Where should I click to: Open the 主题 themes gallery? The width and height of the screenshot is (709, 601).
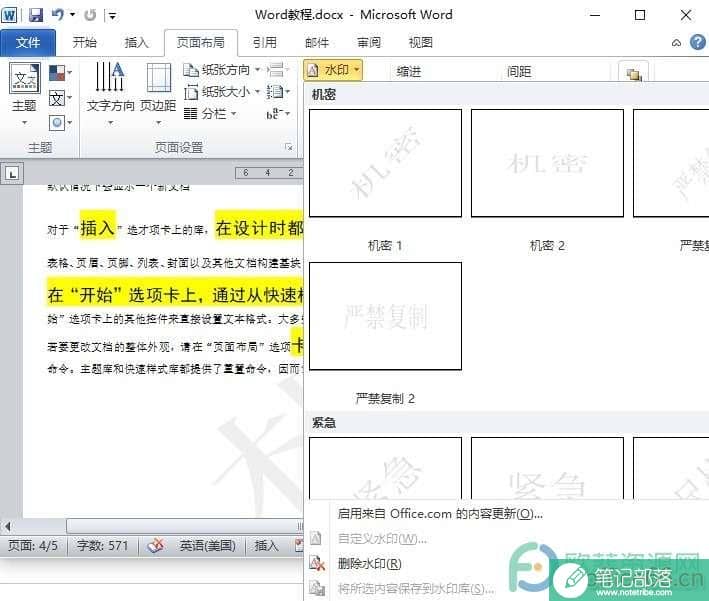click(25, 94)
